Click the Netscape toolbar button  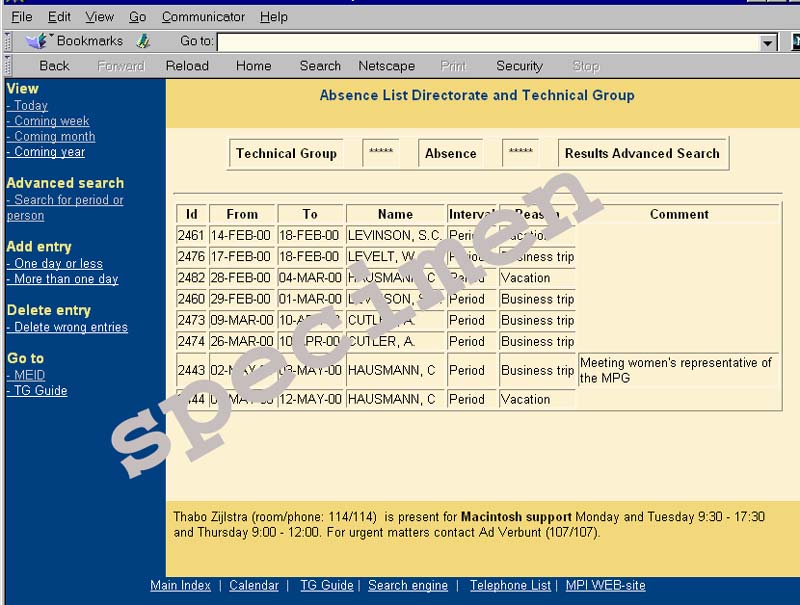387,66
